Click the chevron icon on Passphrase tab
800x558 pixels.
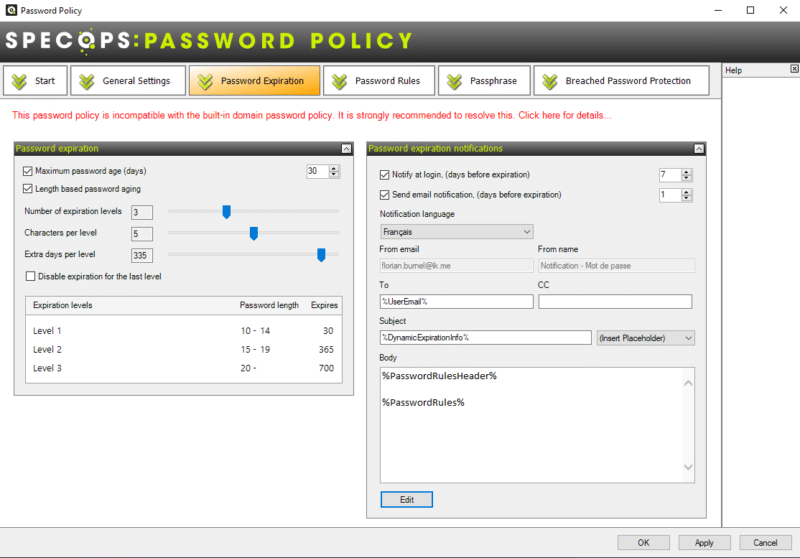click(454, 81)
